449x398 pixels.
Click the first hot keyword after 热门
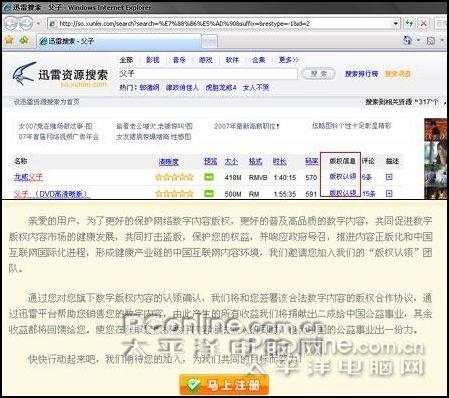[149, 88]
